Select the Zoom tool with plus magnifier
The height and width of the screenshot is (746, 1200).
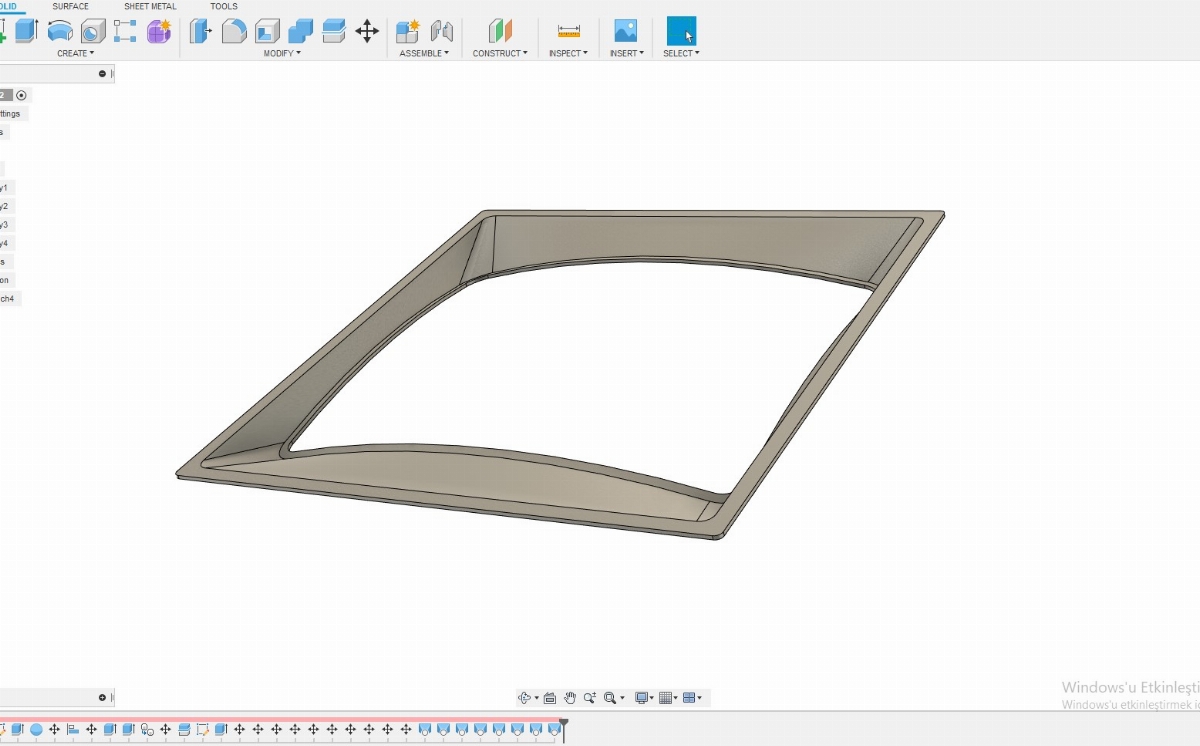click(590, 698)
